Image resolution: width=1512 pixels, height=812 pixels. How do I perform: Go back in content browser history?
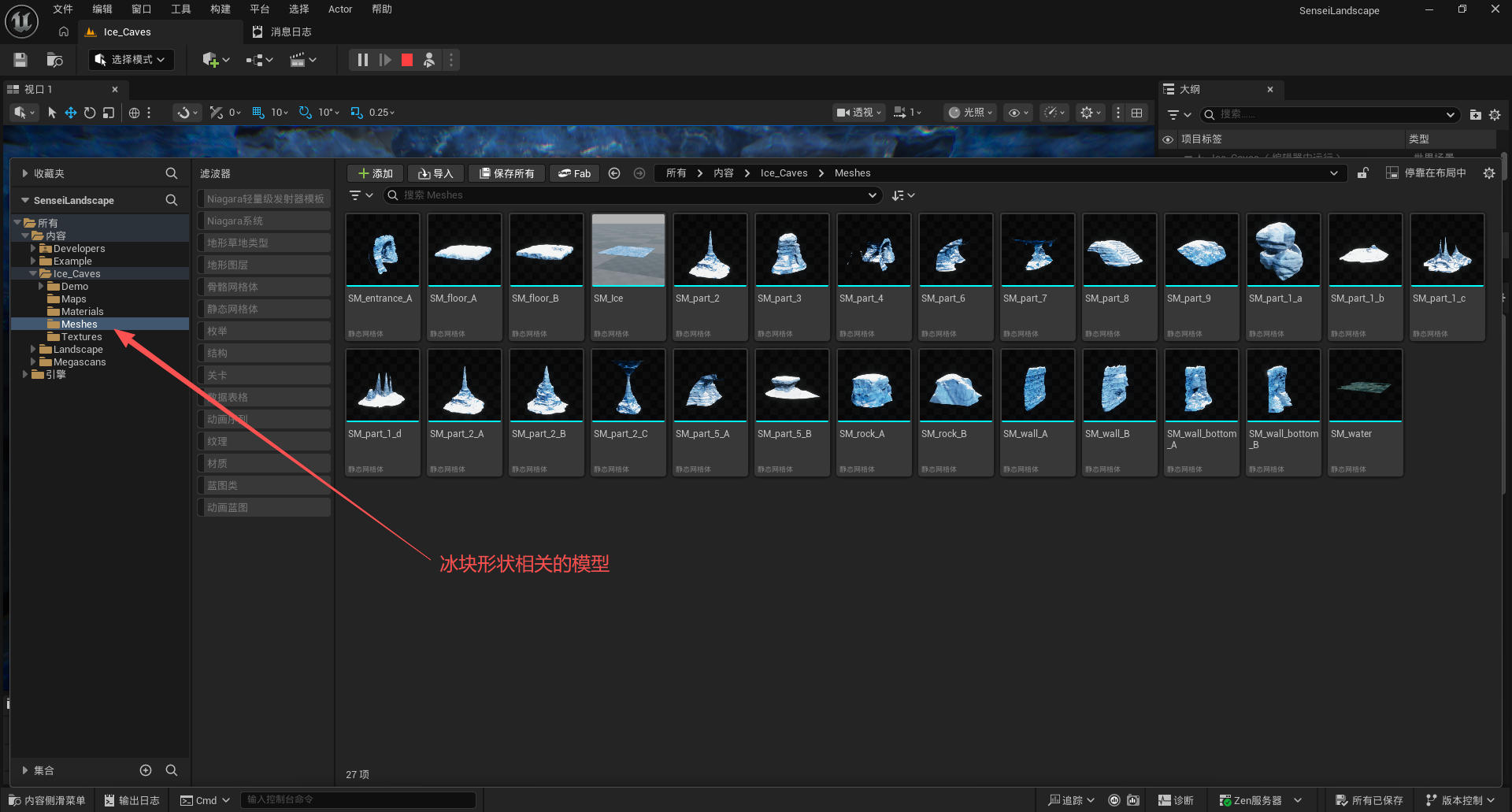point(614,173)
